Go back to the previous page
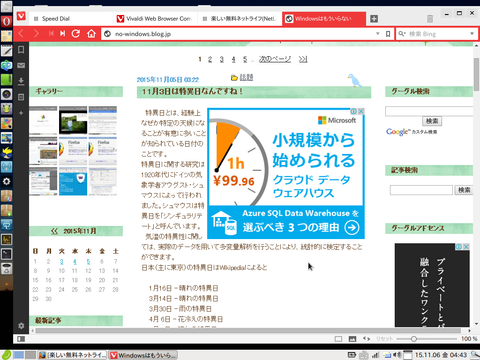The image size is (480, 360). click(x=21, y=34)
